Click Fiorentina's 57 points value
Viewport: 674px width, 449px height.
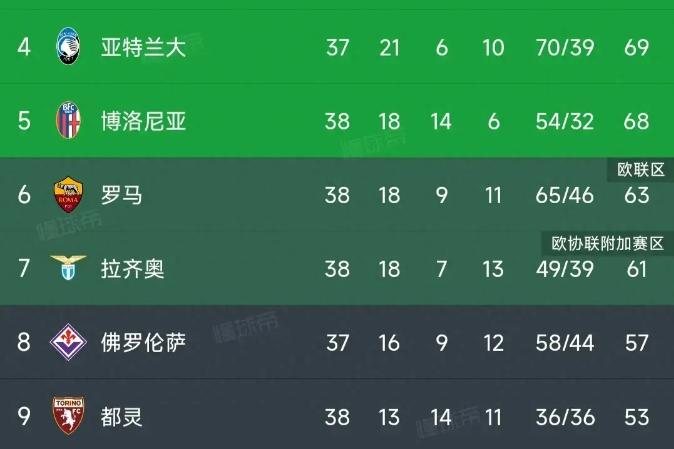pos(636,343)
